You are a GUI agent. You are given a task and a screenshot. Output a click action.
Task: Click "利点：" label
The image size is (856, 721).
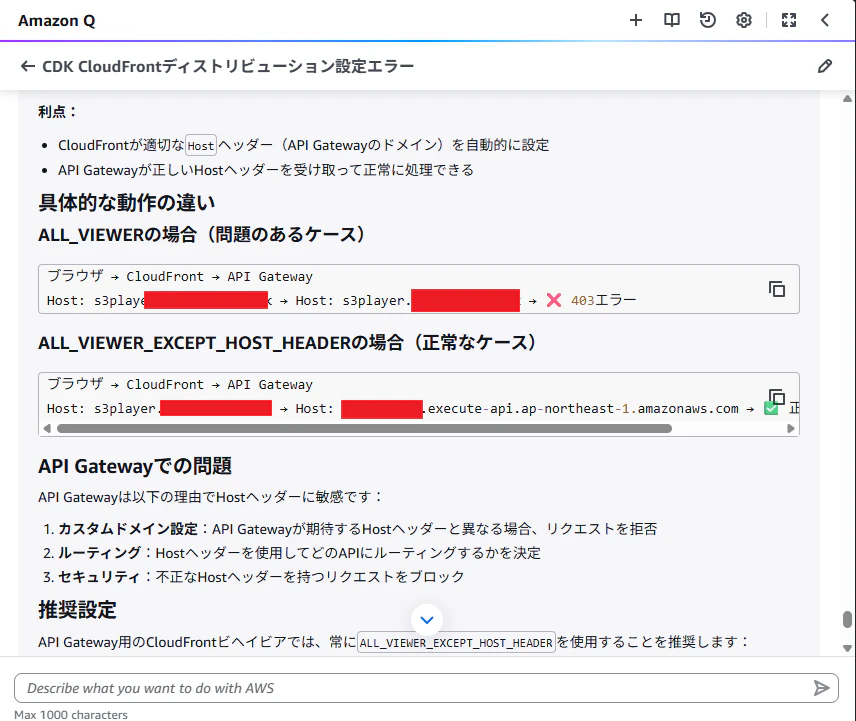coord(58,112)
